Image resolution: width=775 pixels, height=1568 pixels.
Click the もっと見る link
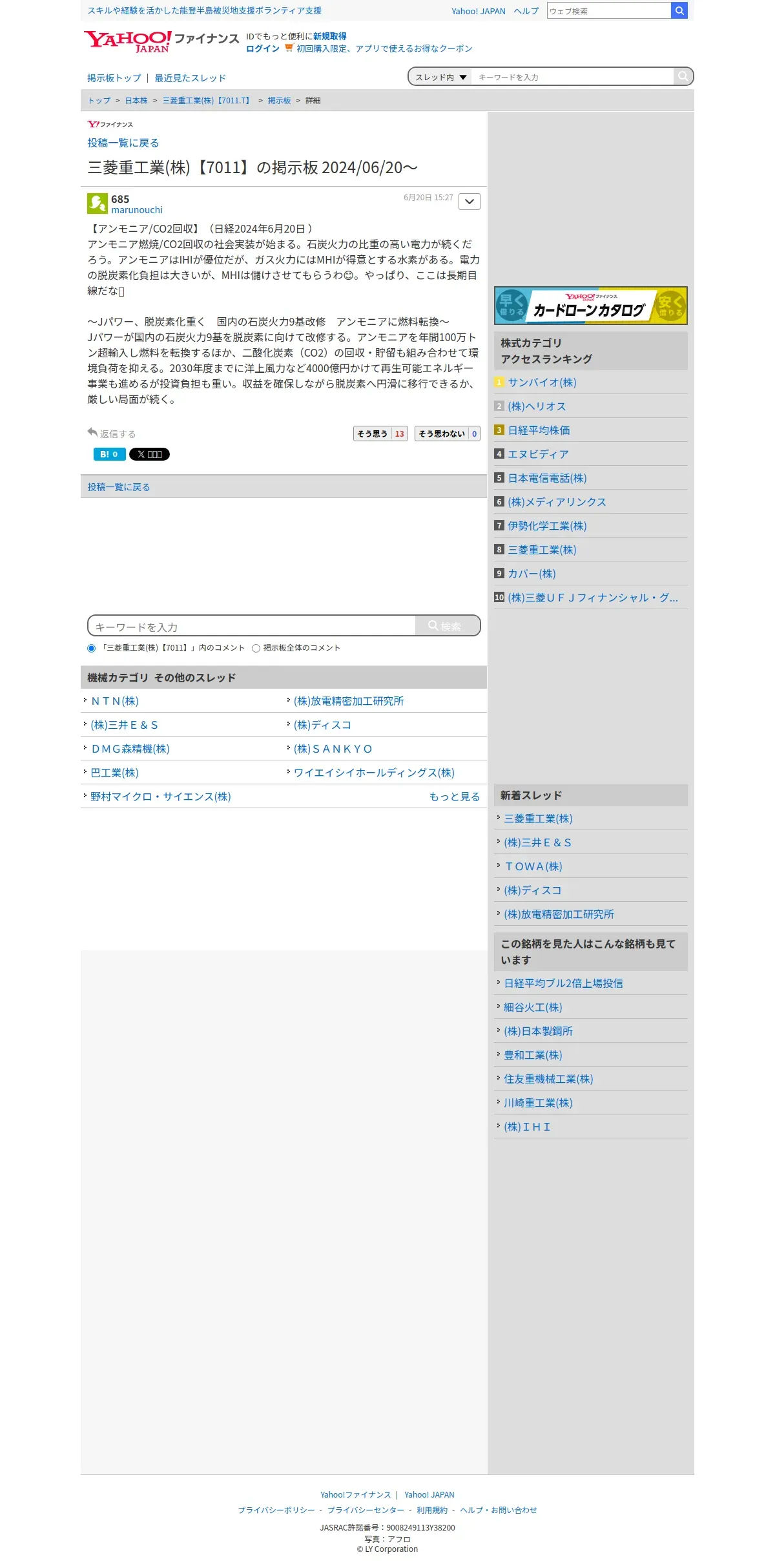pos(455,797)
